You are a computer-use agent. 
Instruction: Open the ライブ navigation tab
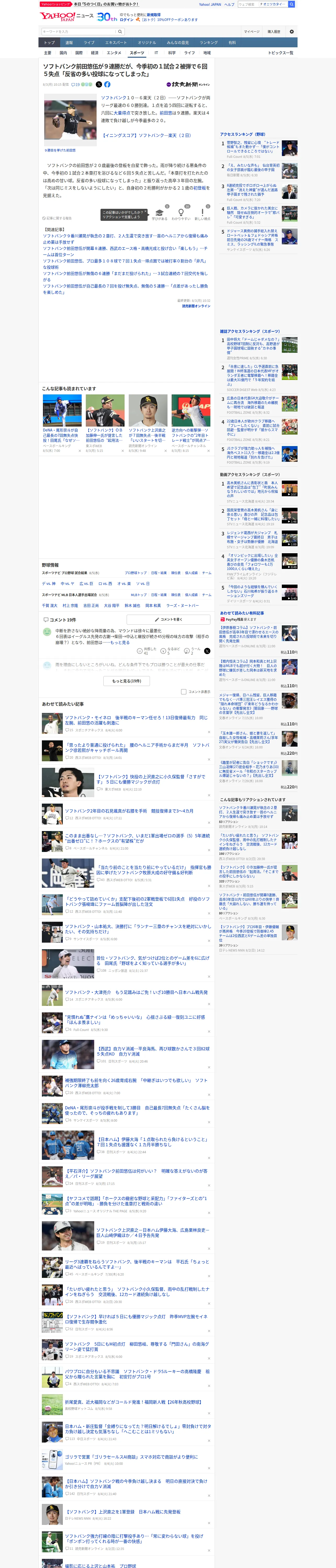click(x=89, y=43)
